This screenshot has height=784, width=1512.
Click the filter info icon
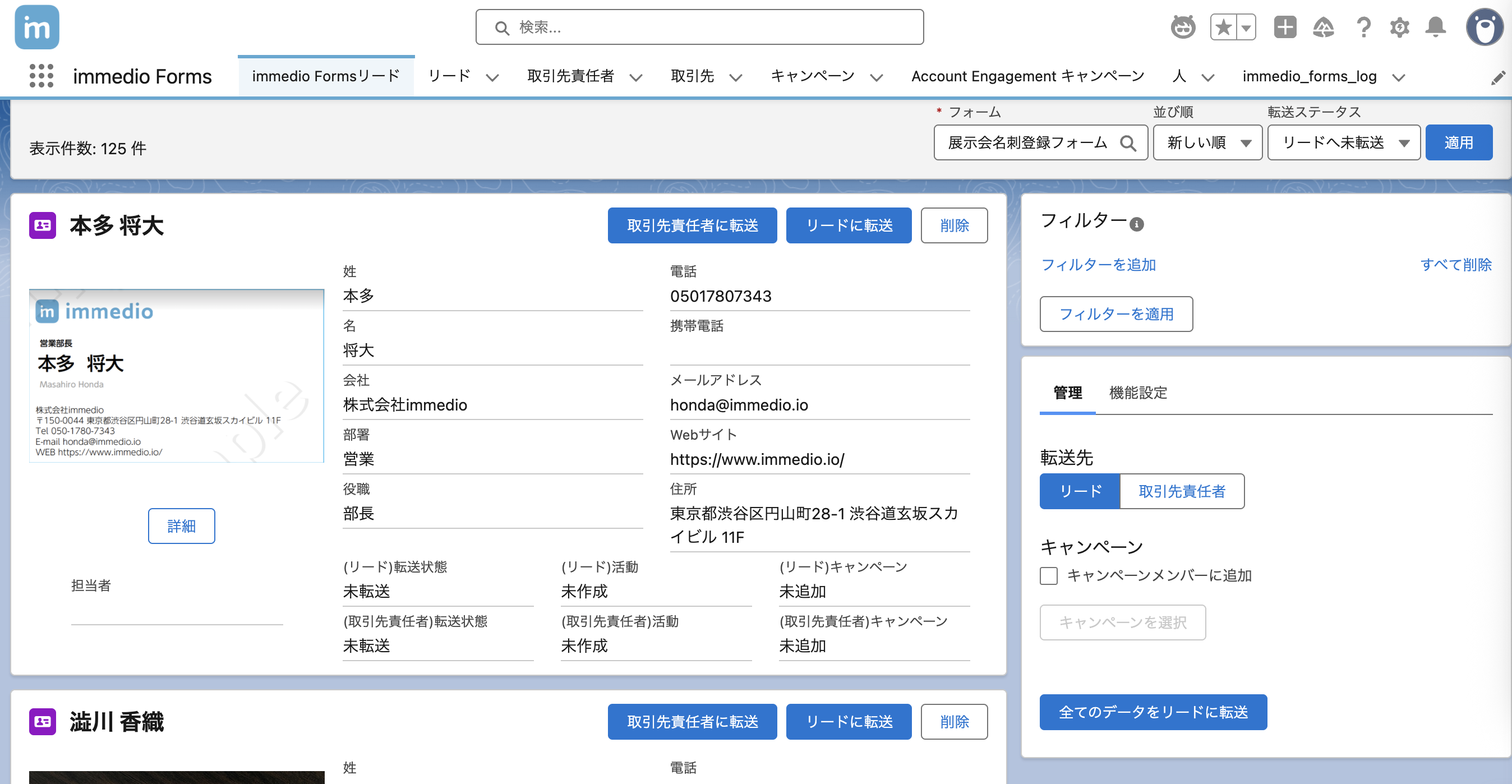click(x=1136, y=224)
